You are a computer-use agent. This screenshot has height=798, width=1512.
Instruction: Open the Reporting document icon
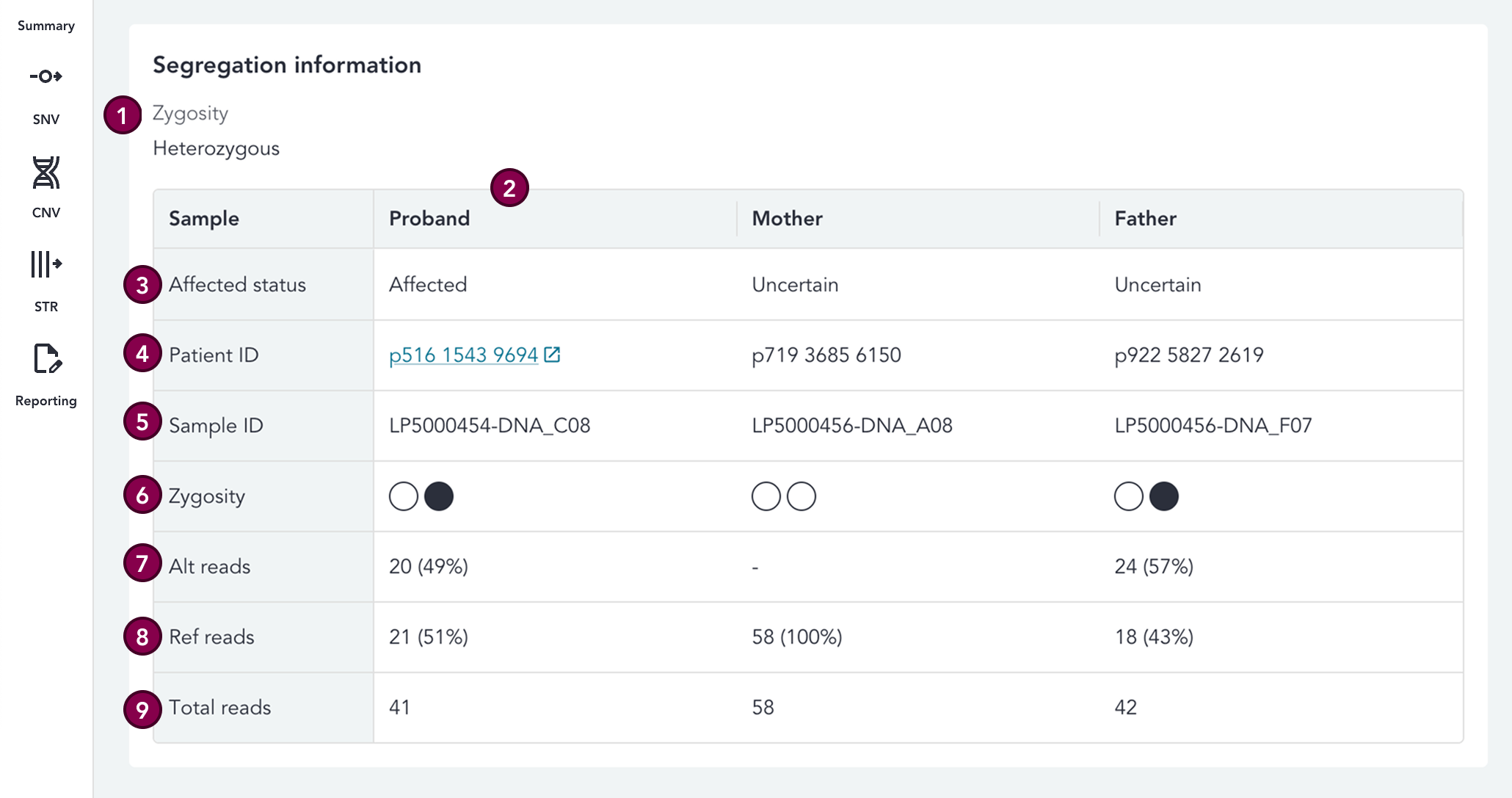point(47,359)
